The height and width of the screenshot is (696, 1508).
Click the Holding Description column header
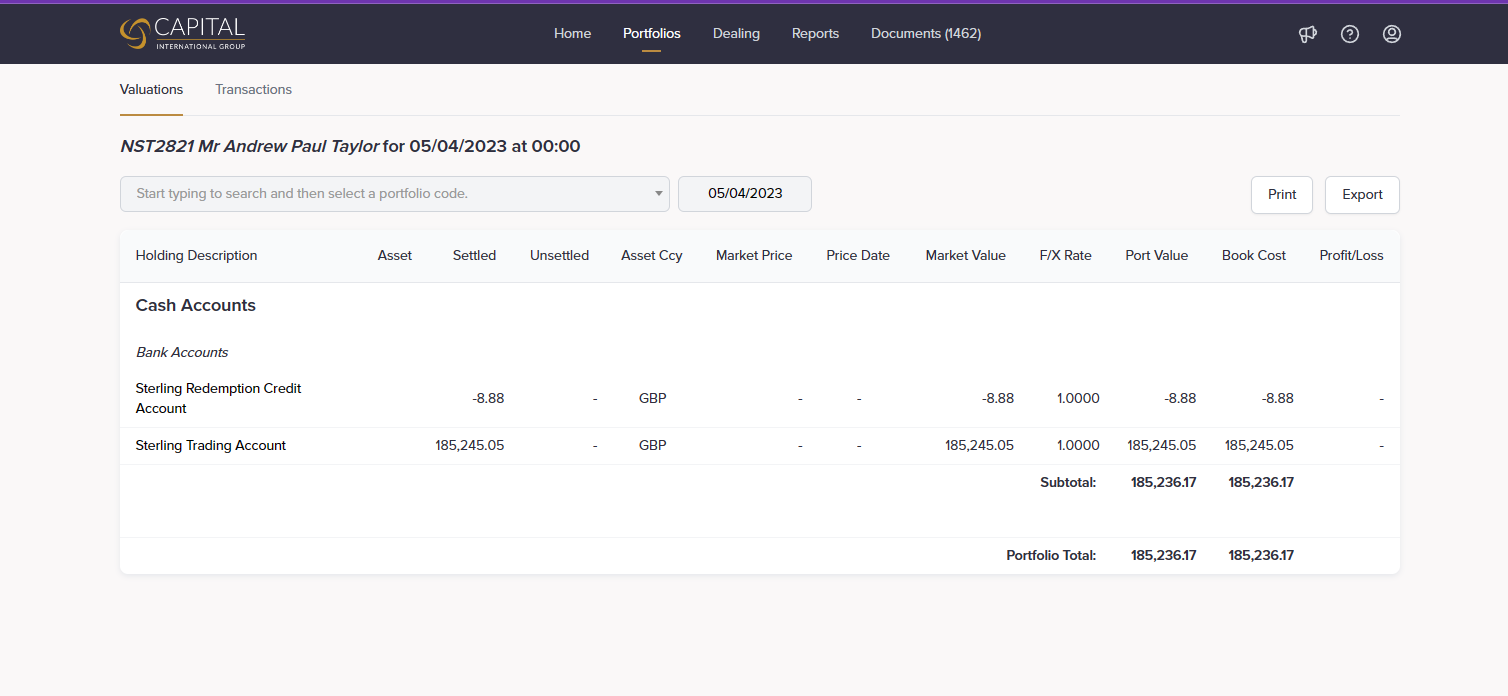pyautogui.click(x=196, y=256)
